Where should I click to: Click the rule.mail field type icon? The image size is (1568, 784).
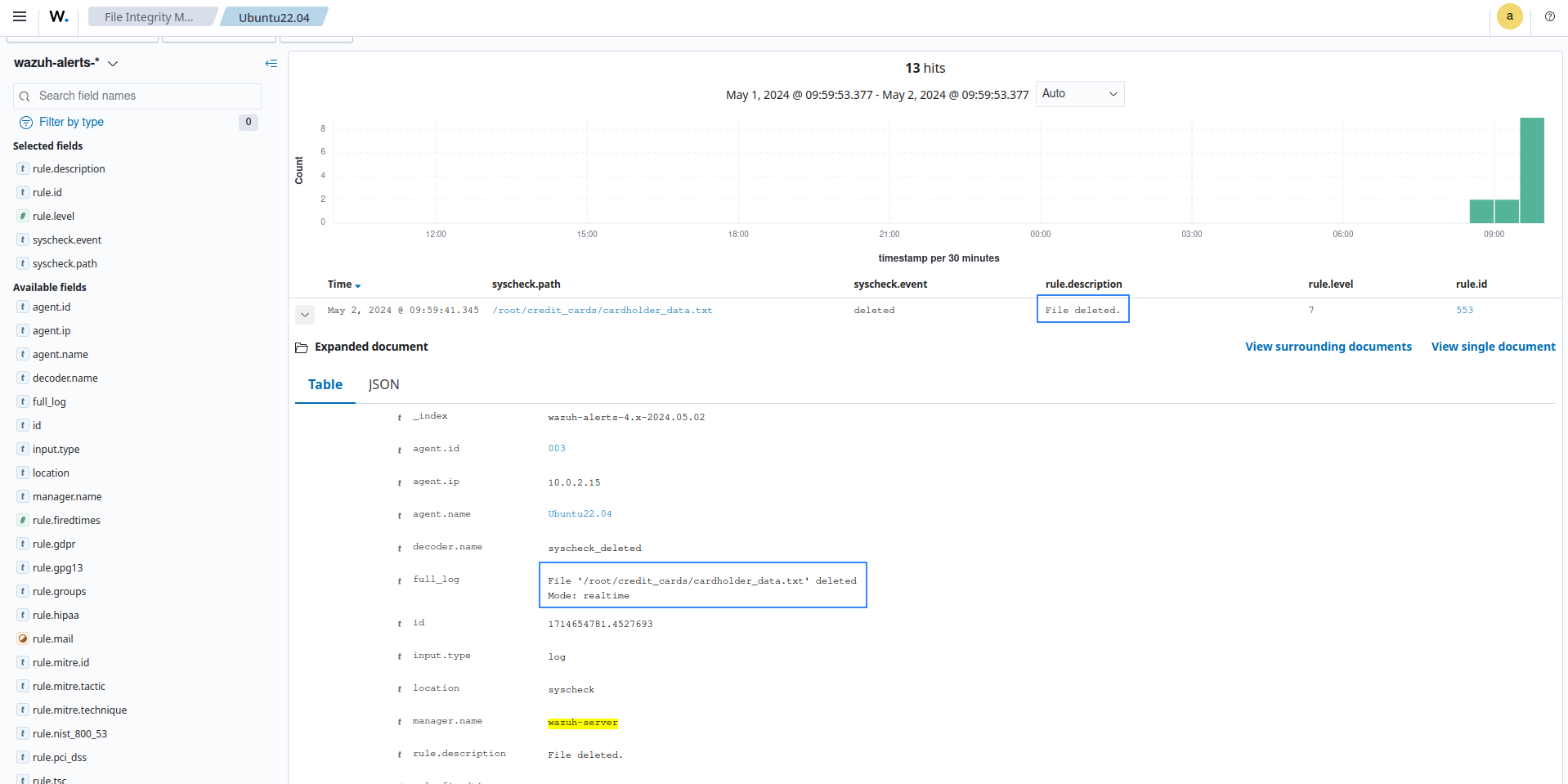pyautogui.click(x=23, y=638)
